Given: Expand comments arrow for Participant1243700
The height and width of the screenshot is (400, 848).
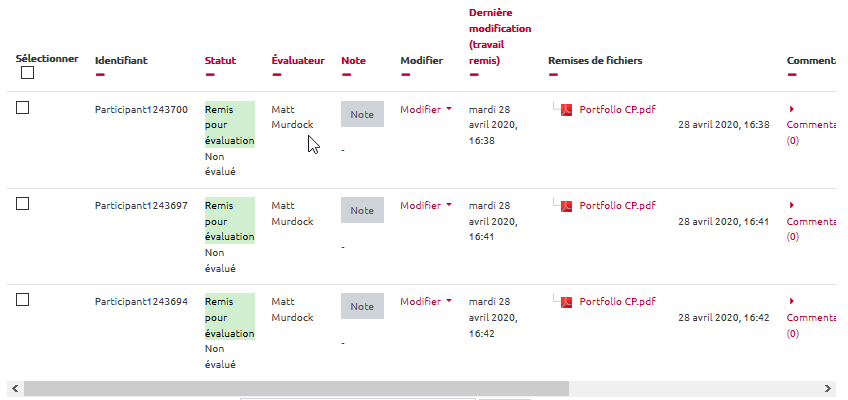Looking at the screenshot, I should tap(791, 109).
